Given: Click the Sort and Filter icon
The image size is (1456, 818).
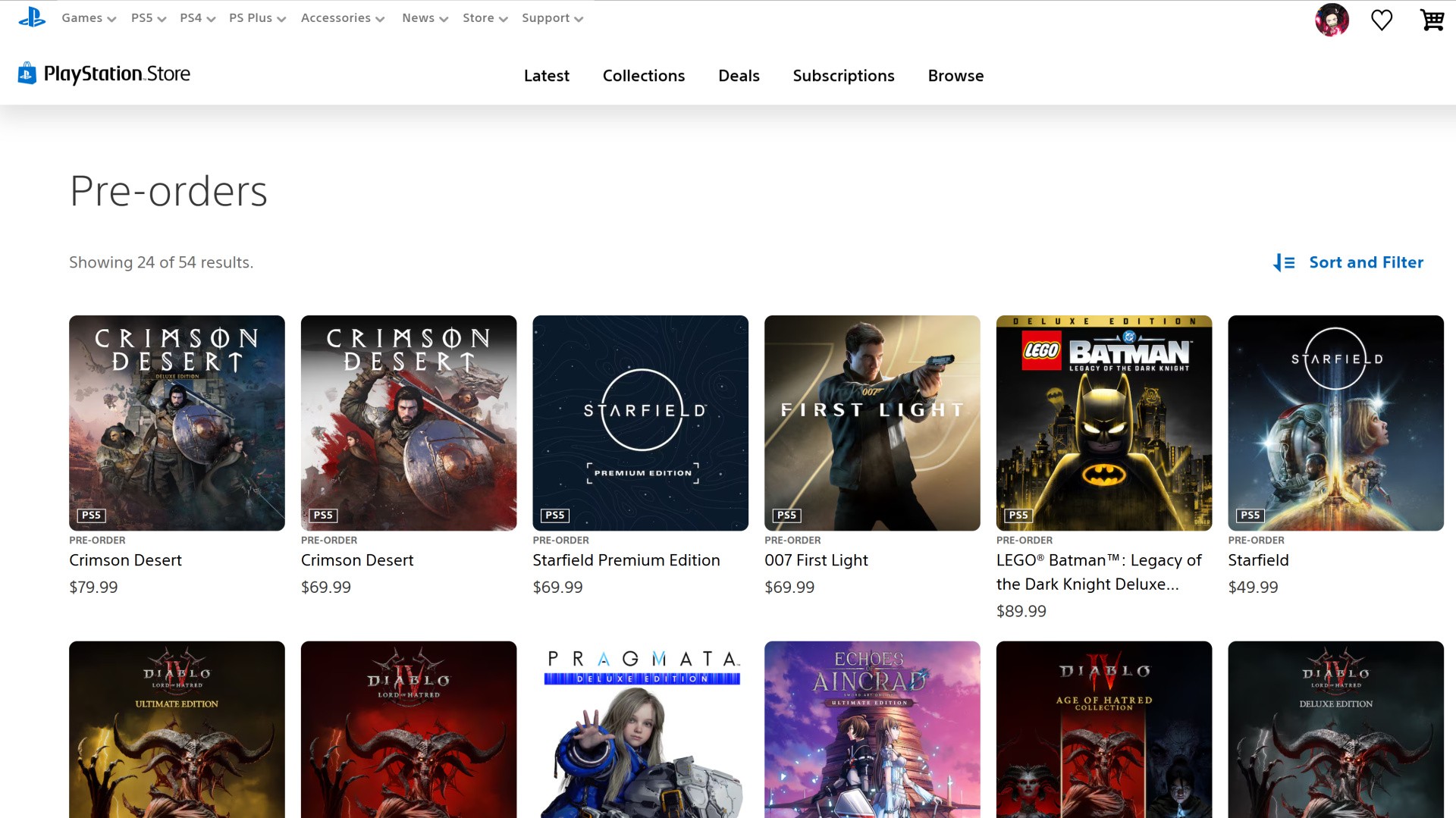Looking at the screenshot, I should [x=1284, y=262].
